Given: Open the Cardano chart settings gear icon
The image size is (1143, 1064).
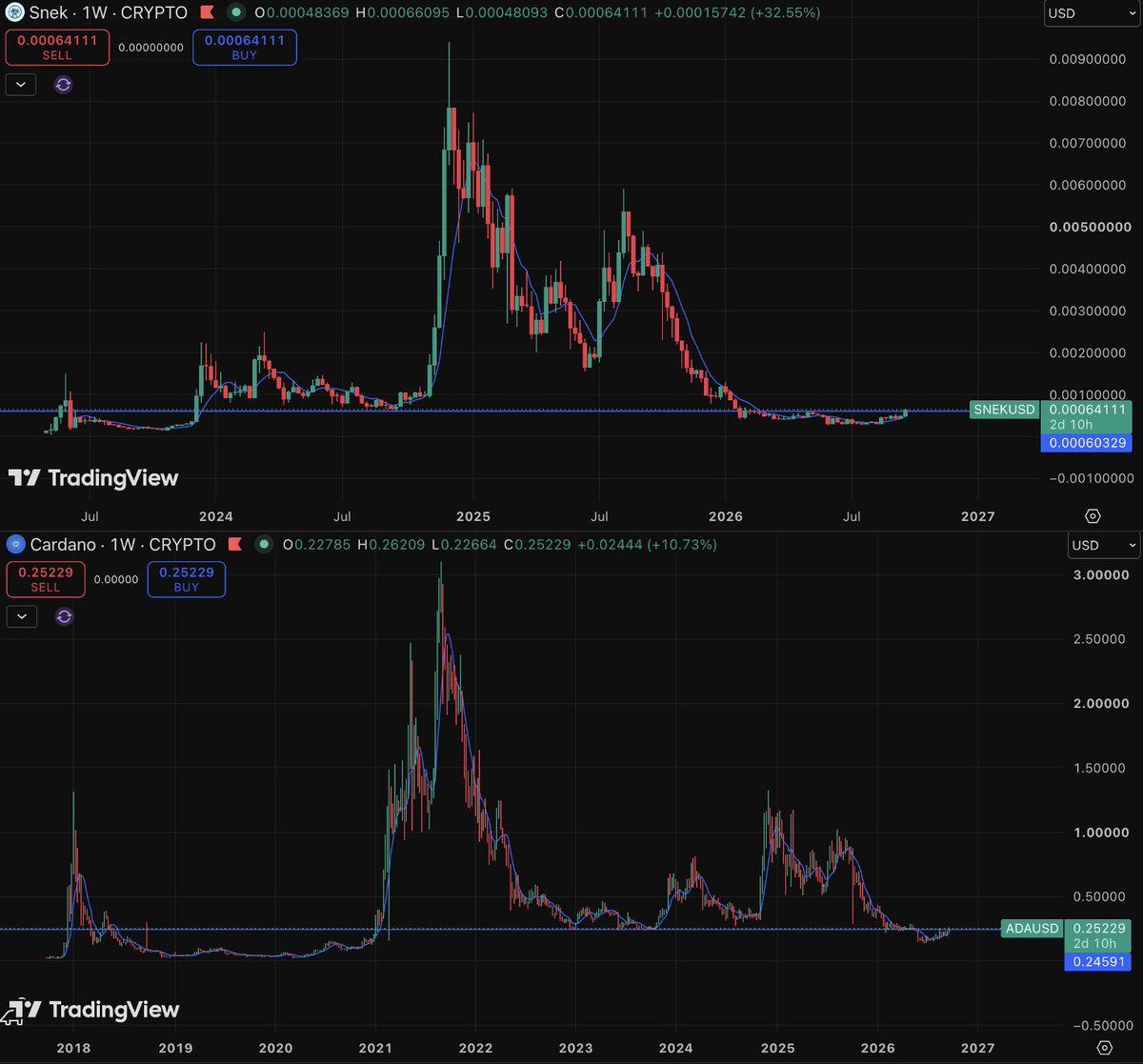Looking at the screenshot, I should [x=1104, y=1048].
